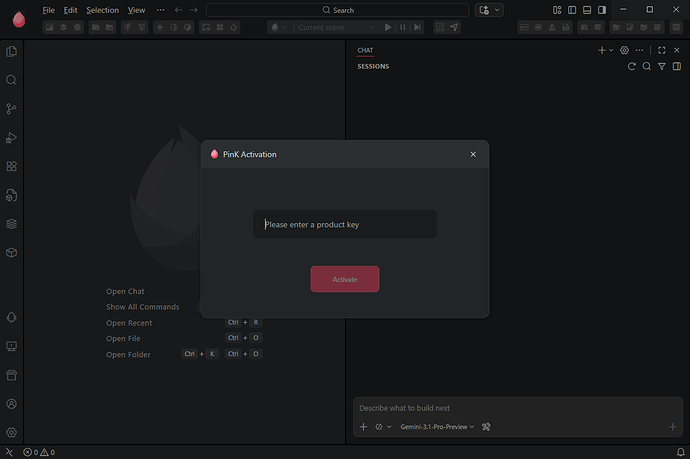
Task: Click the errors and warnings counter in the status bar
Action: (39, 452)
